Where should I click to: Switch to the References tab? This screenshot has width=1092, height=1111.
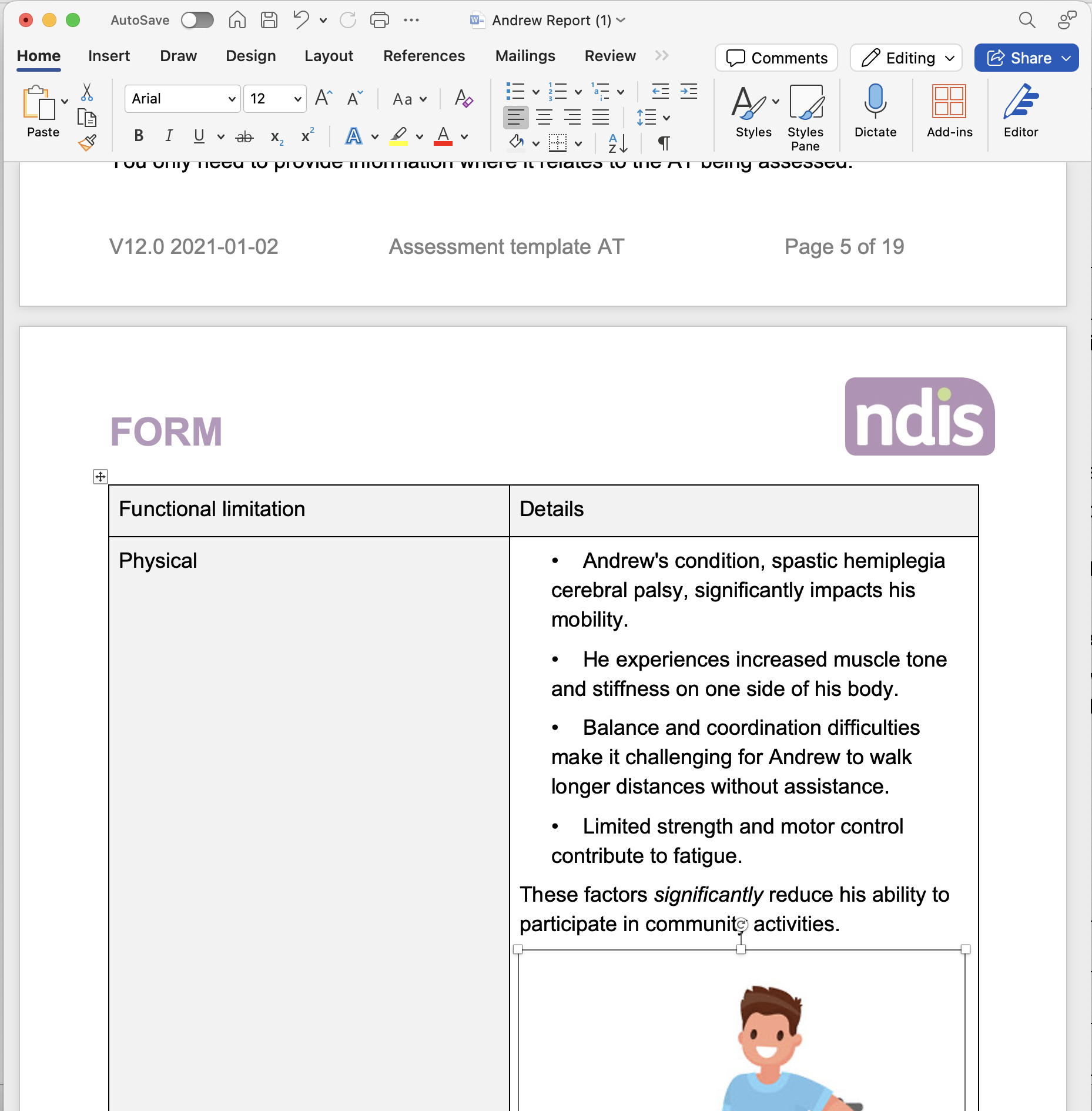pos(424,56)
